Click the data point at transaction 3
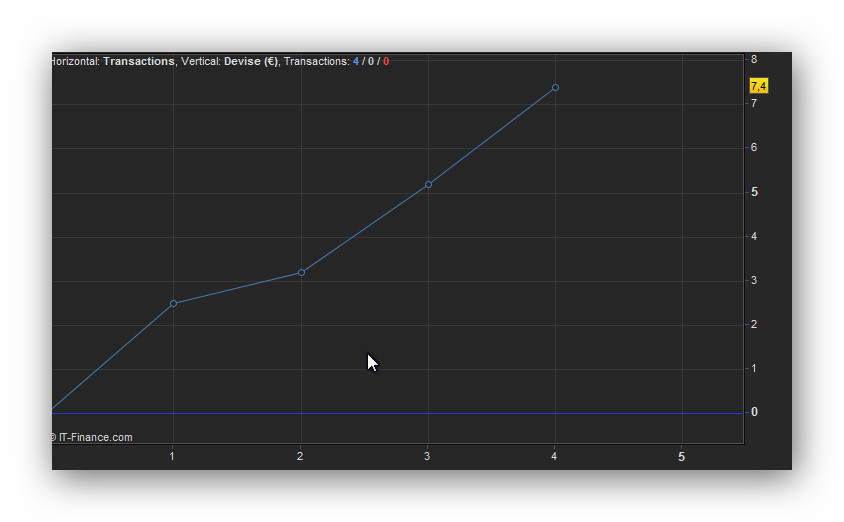Screen dimensions: 844x522 coord(428,185)
